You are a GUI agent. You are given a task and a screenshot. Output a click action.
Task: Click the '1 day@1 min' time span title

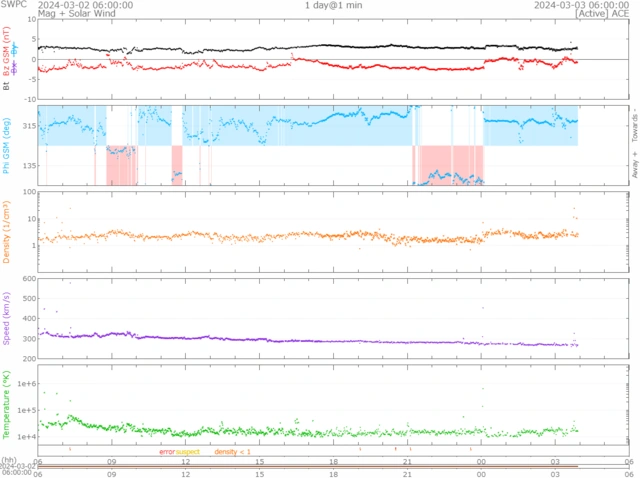pos(333,5)
